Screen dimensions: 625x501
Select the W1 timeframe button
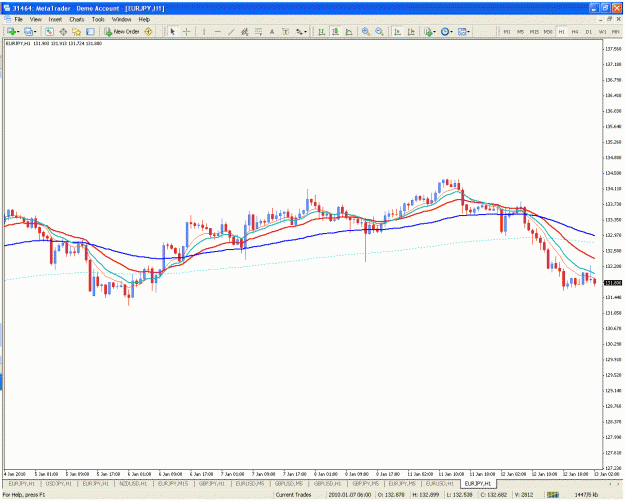pos(602,31)
